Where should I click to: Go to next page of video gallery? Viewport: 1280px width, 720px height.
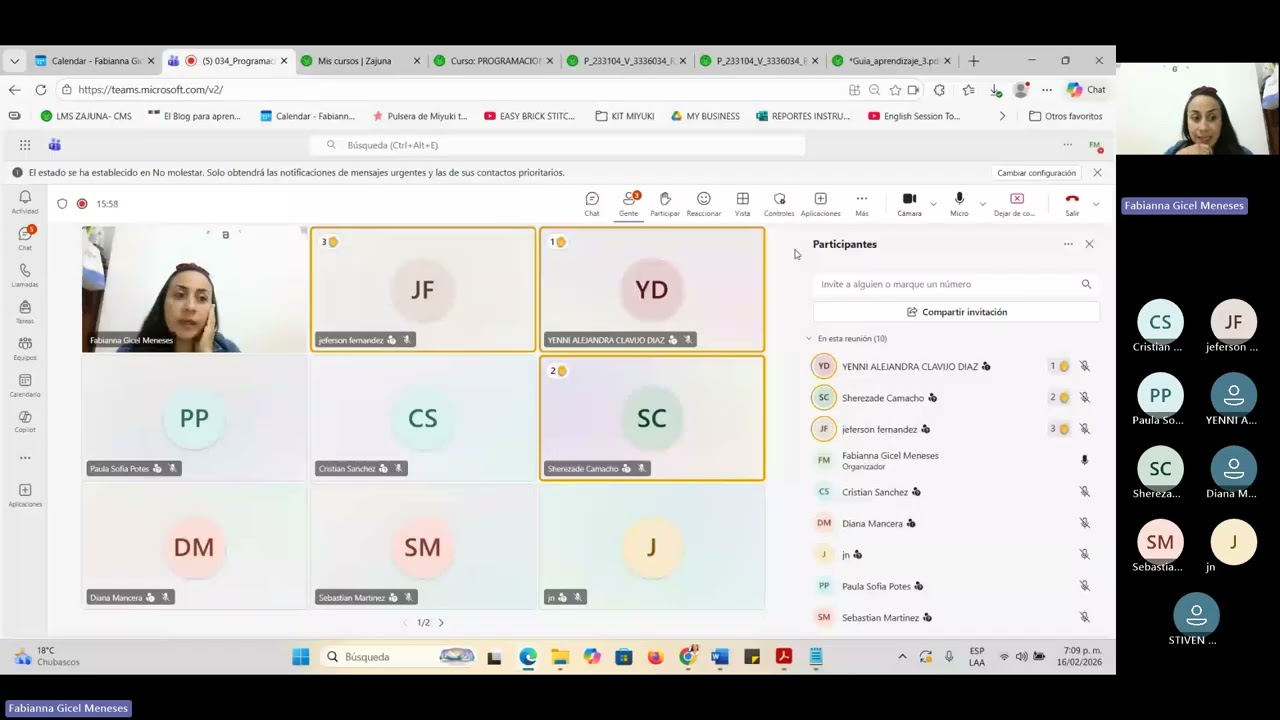(x=441, y=622)
